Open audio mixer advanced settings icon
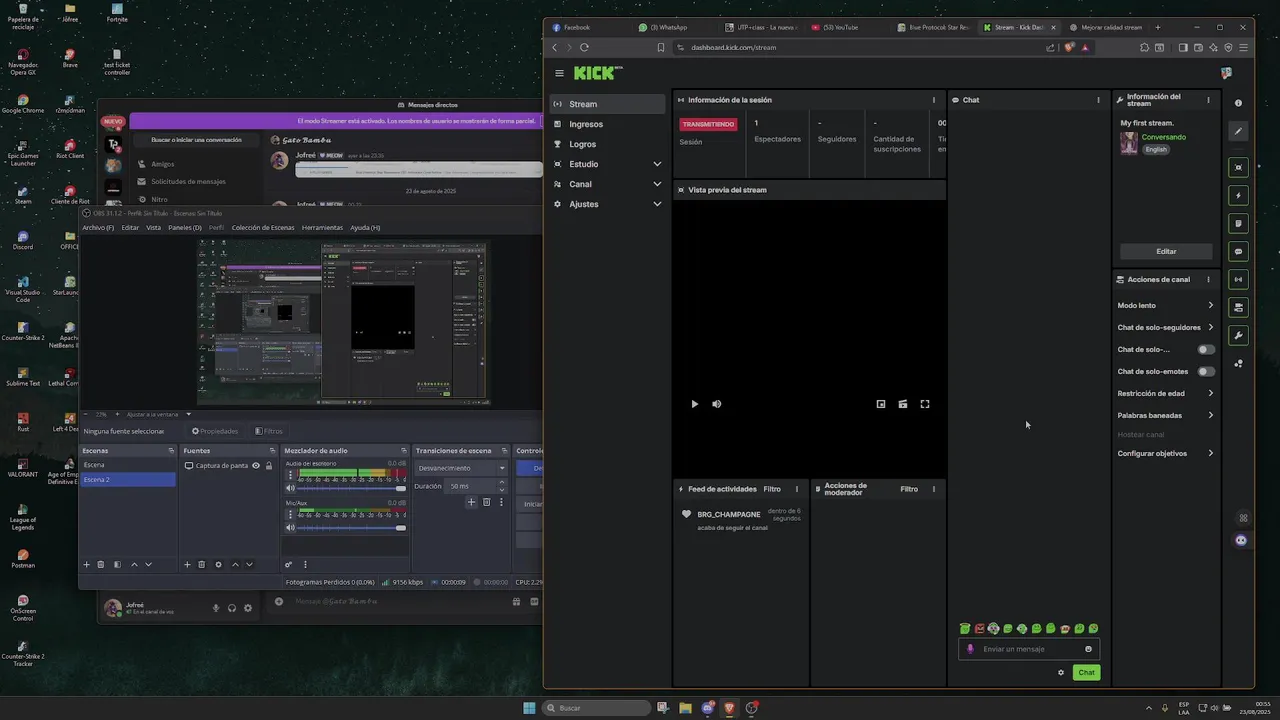Screen dimensions: 1280x720 [289, 565]
